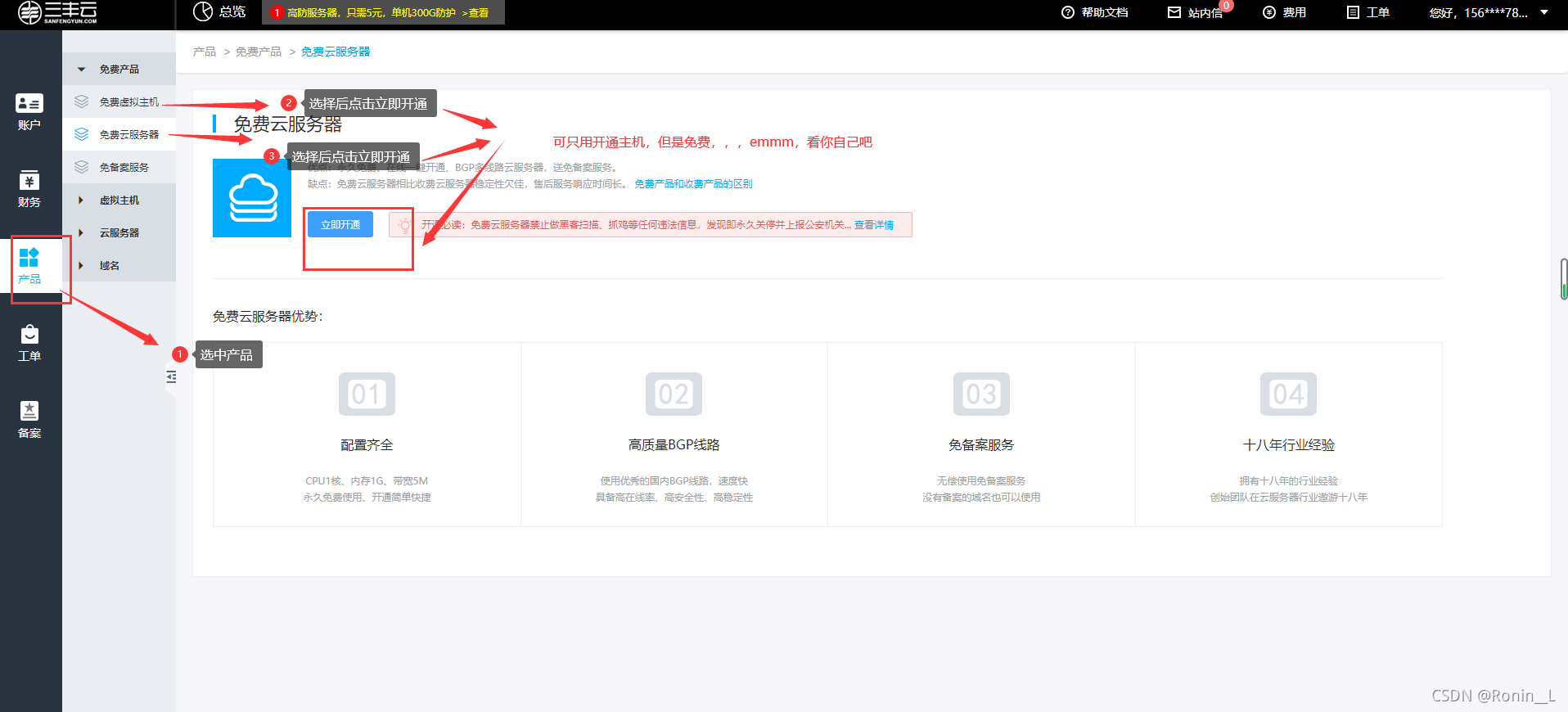Click the layers icon beside 免费云服务器
The height and width of the screenshot is (712, 1568).
coord(81,134)
